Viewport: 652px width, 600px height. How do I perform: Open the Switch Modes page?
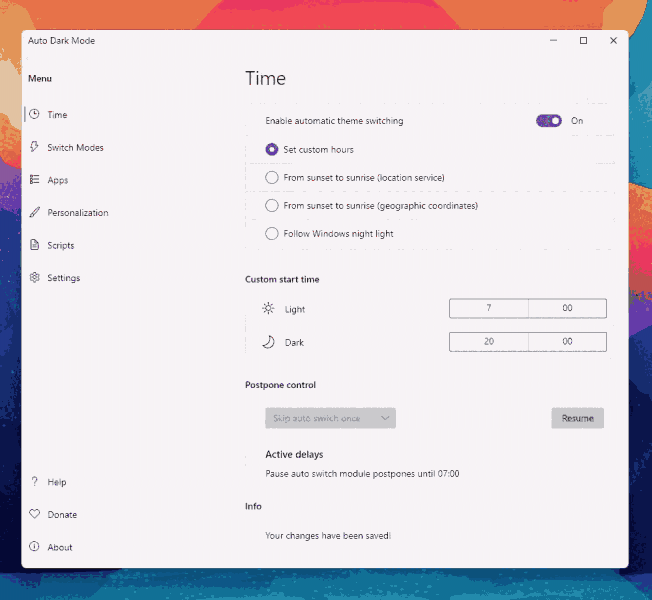(x=75, y=148)
